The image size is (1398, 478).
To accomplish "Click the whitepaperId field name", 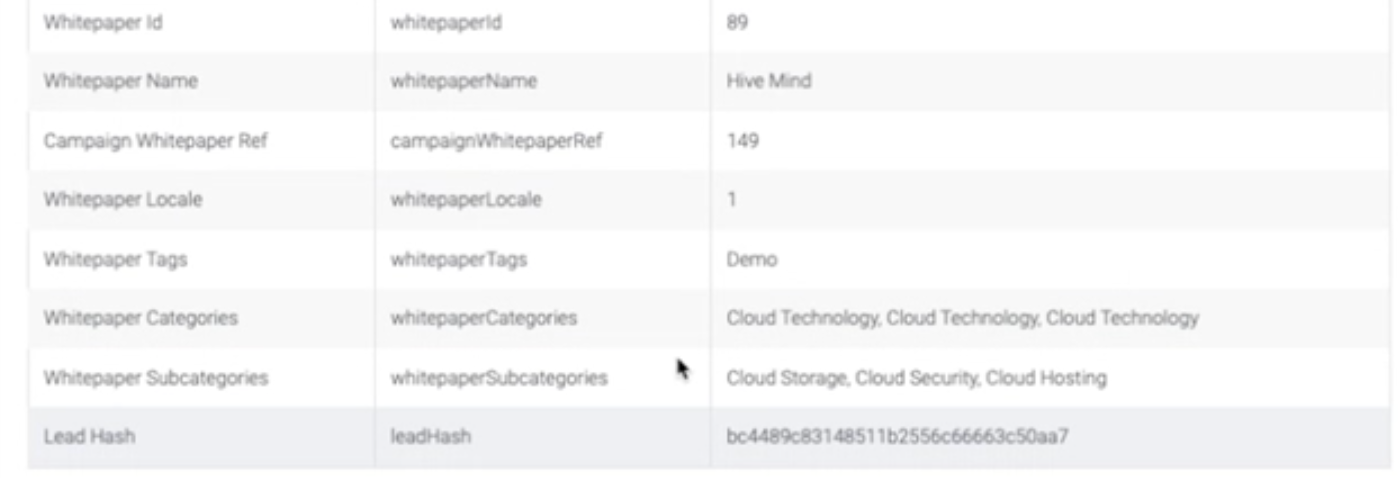I will [x=445, y=23].
